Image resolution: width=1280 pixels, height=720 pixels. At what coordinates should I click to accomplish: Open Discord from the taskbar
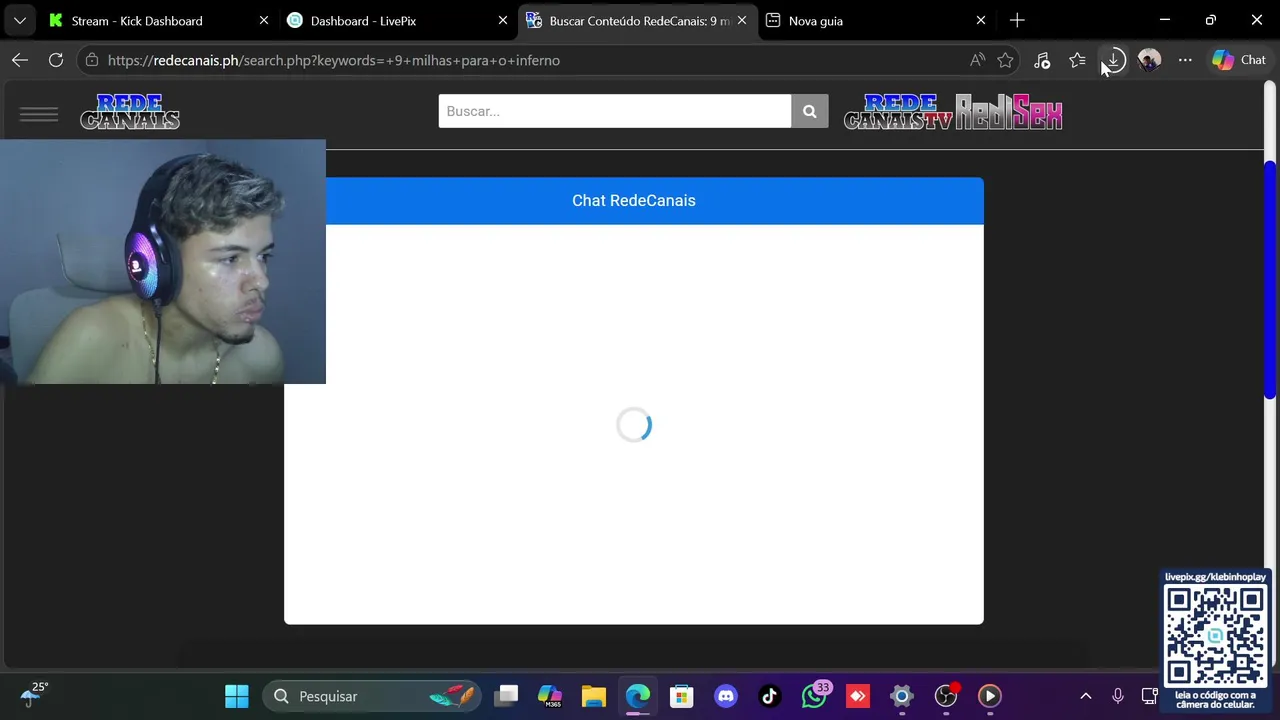click(x=726, y=696)
